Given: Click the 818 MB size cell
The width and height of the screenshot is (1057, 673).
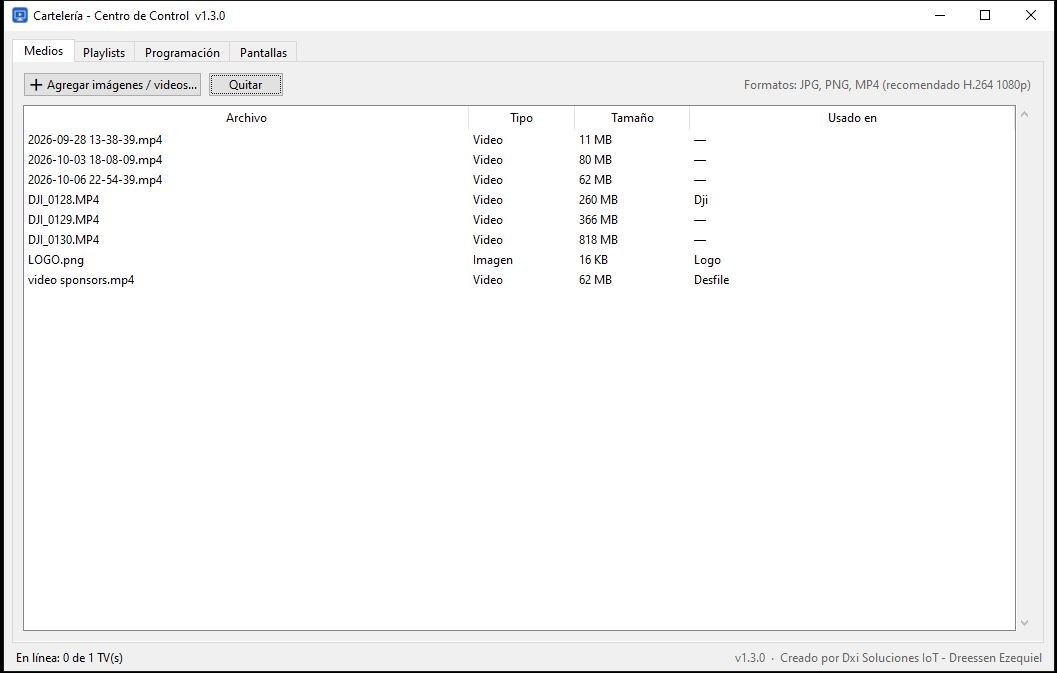Looking at the screenshot, I should [598, 240].
